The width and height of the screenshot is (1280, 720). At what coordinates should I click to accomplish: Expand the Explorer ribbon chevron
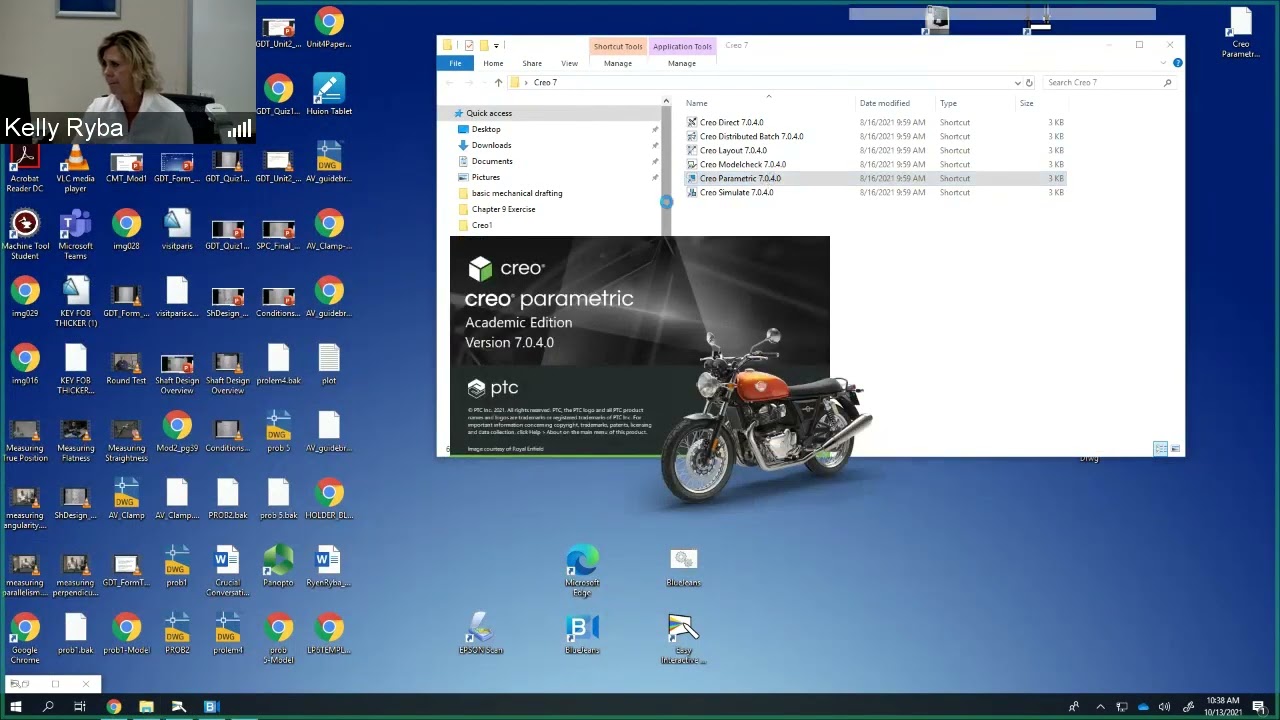tap(1164, 63)
